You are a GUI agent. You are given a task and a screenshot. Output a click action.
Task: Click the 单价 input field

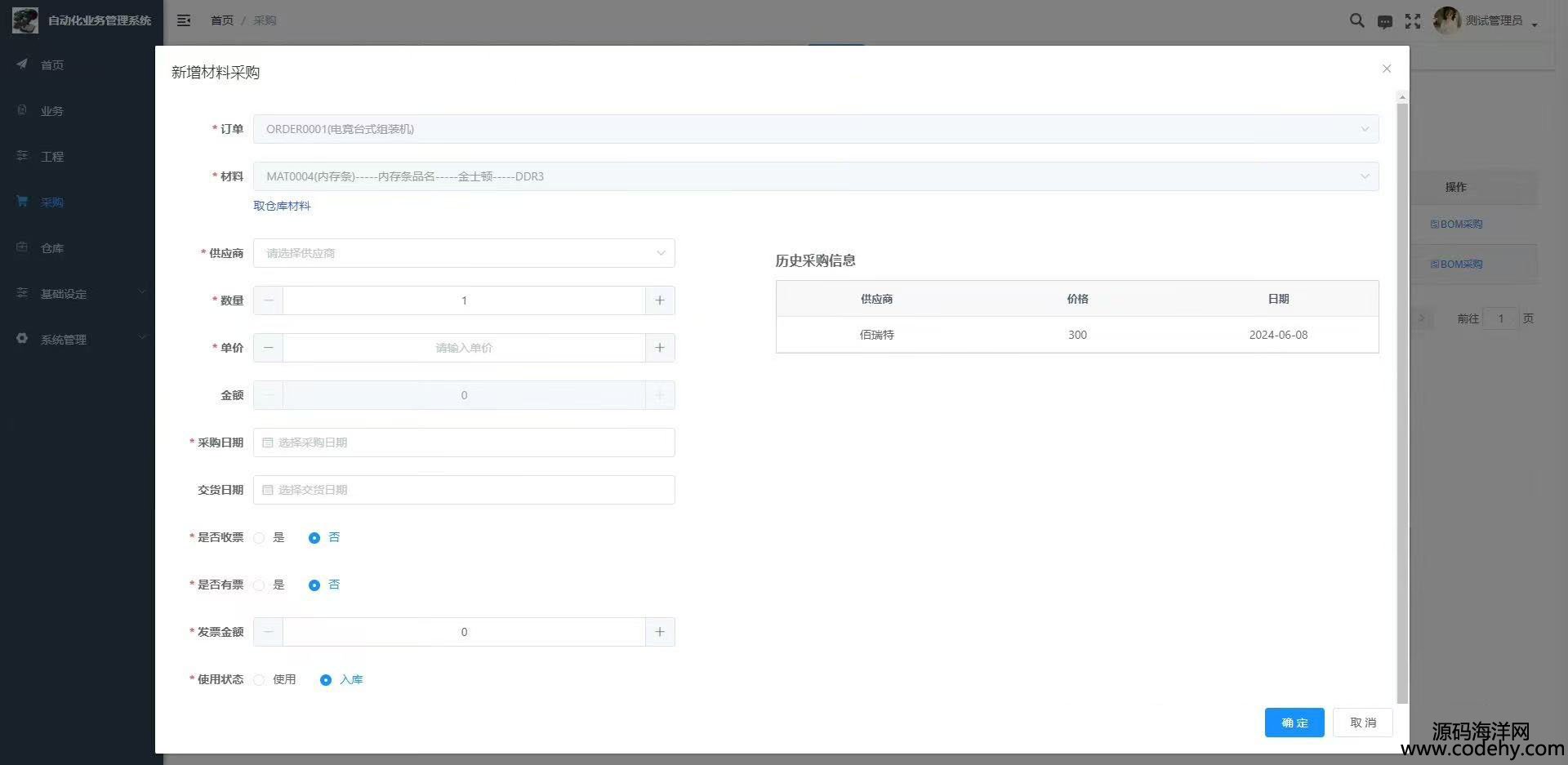(464, 348)
